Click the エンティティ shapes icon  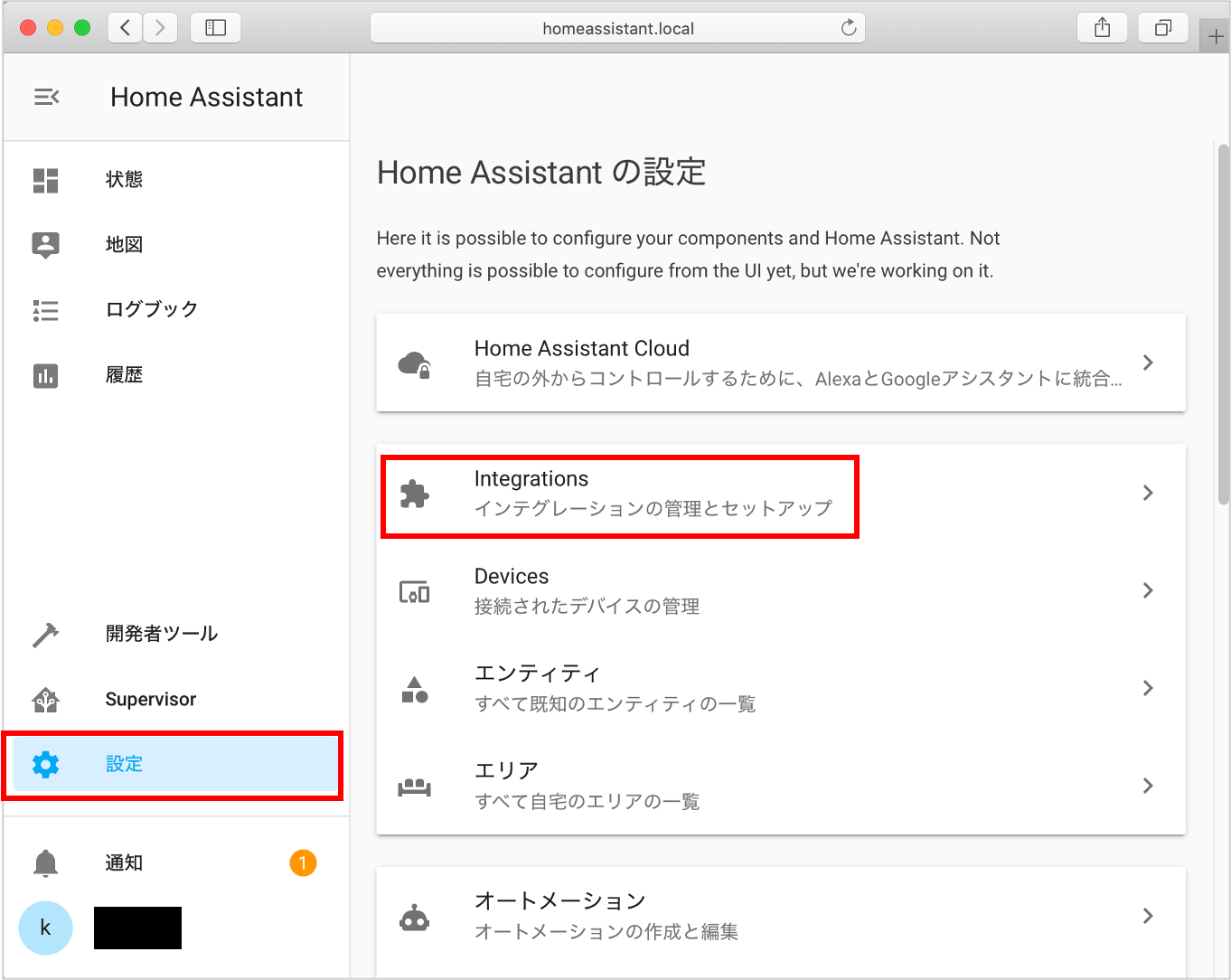[x=415, y=690]
